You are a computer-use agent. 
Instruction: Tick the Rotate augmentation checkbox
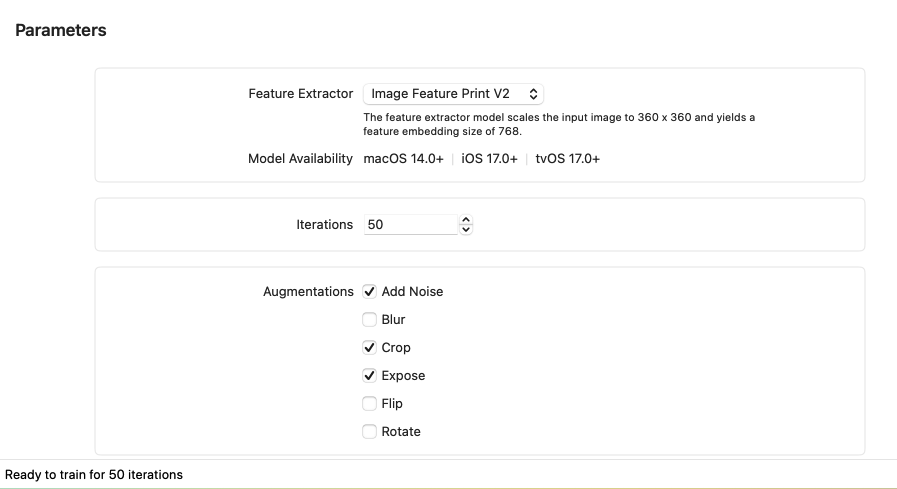click(x=370, y=432)
